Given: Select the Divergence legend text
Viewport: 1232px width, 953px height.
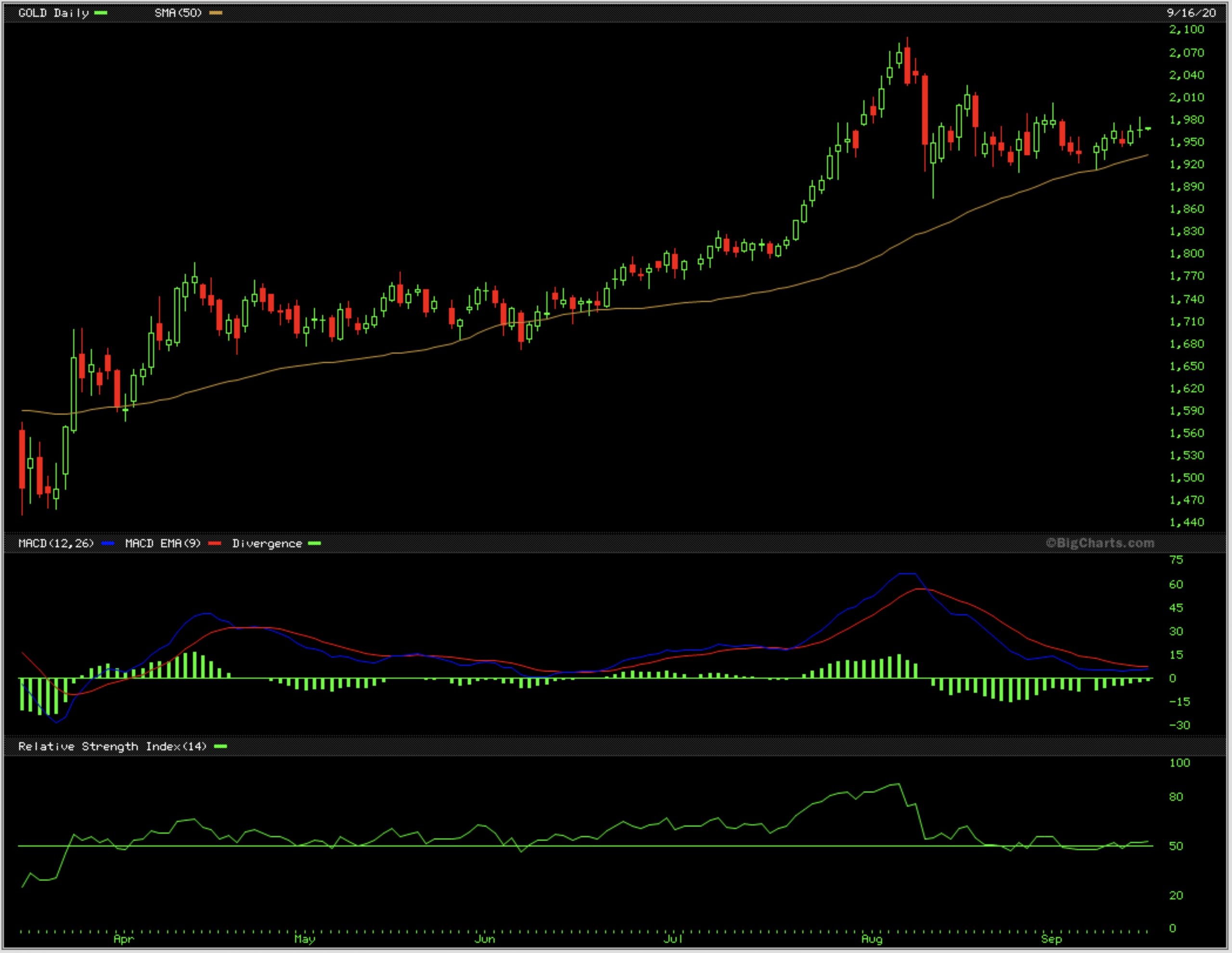Looking at the screenshot, I should tap(267, 543).
